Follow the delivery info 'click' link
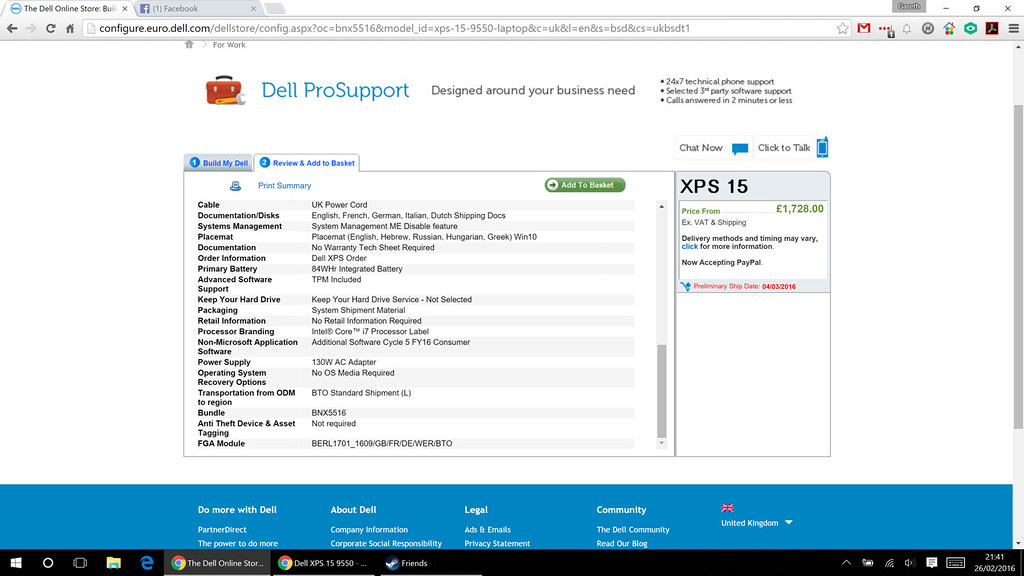1024x576 pixels. point(690,246)
